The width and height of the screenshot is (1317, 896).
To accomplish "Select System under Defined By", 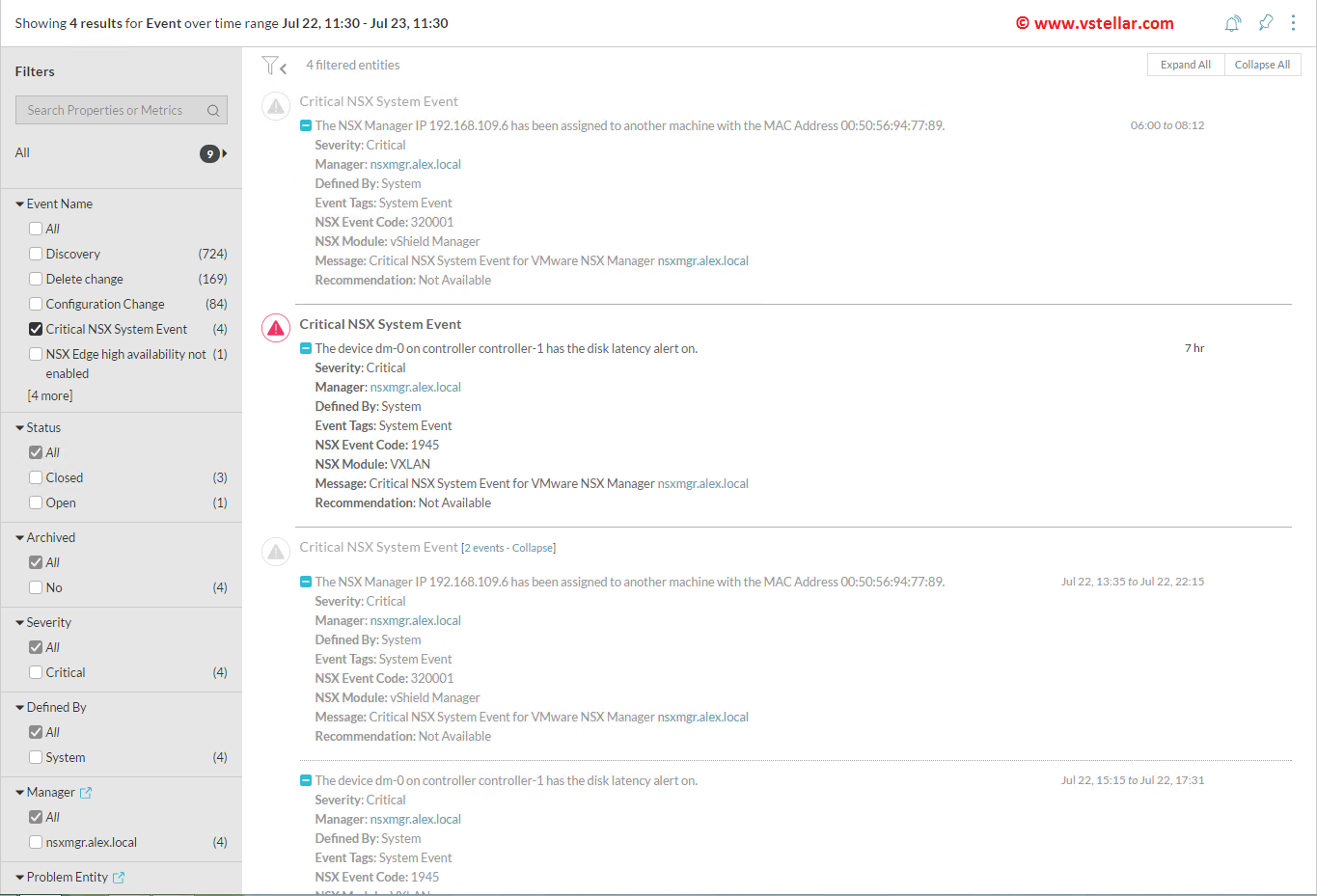I will tap(36, 757).
